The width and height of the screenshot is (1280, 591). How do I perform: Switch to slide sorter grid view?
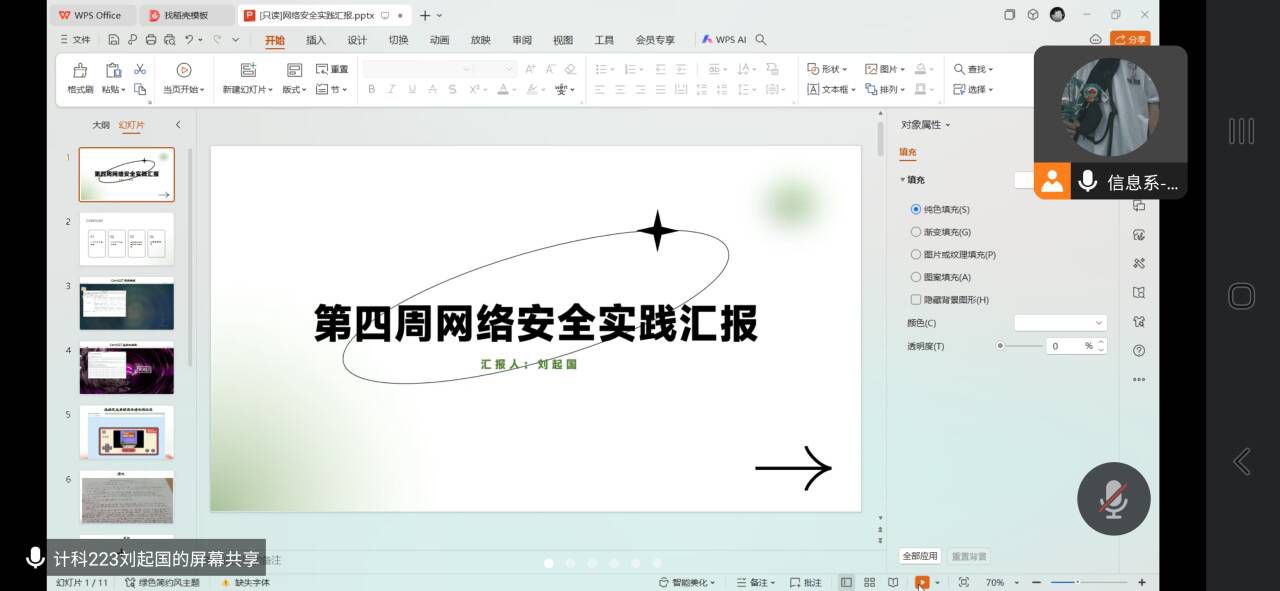869,582
